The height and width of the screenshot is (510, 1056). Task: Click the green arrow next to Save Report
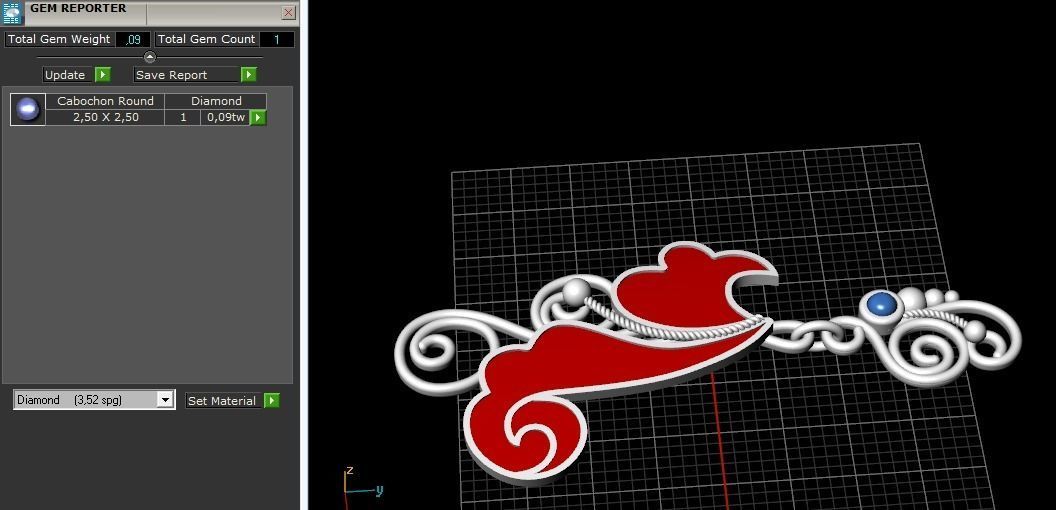(249, 75)
